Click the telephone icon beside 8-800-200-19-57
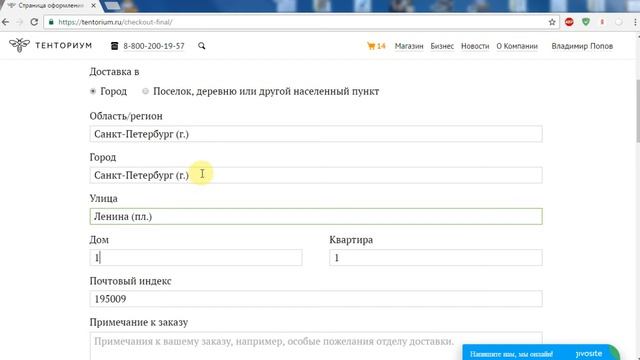This screenshot has width=640, height=360. [x=114, y=46]
